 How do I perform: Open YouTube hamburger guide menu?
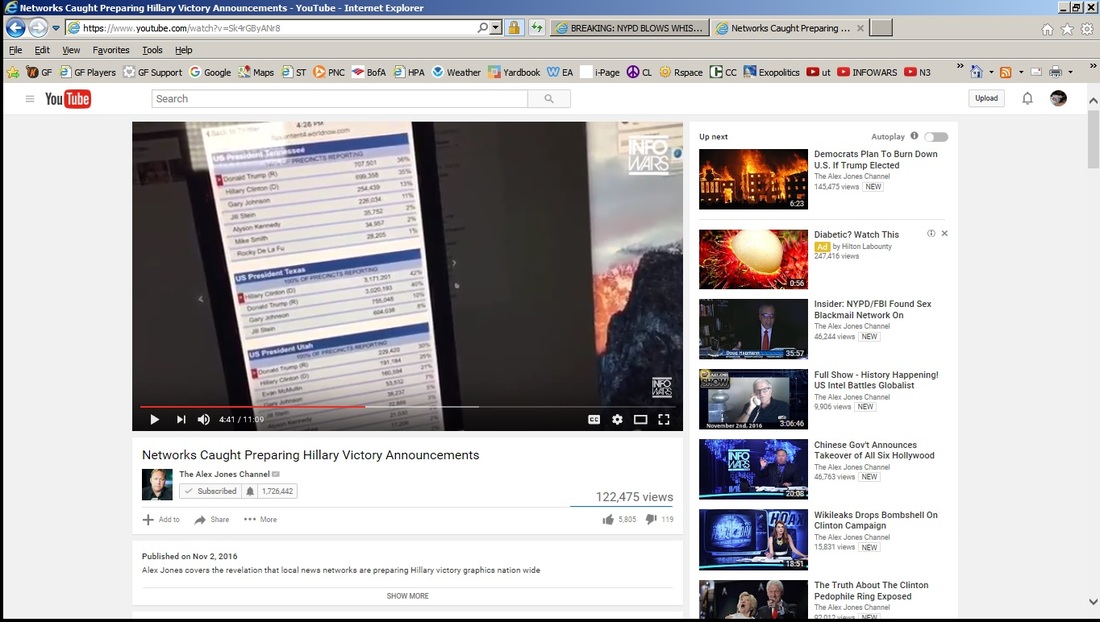coord(29,99)
